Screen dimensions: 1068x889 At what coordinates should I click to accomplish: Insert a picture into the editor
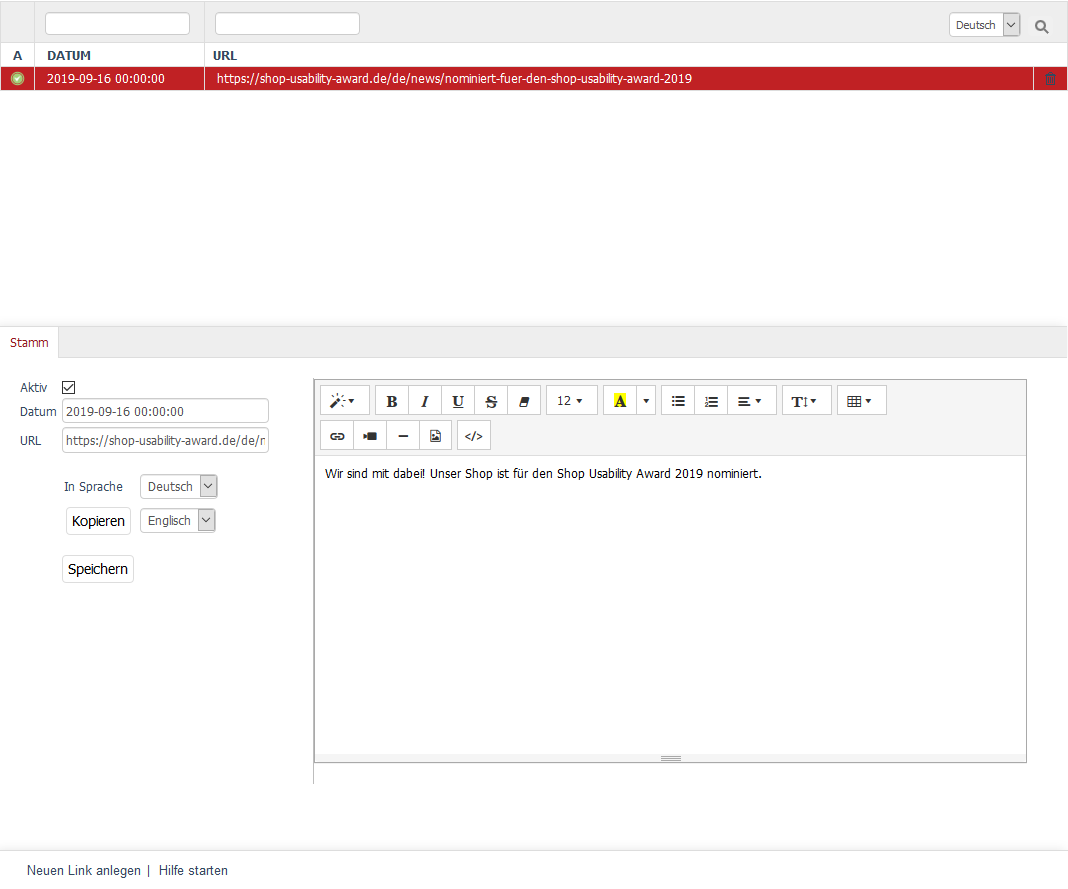click(435, 436)
